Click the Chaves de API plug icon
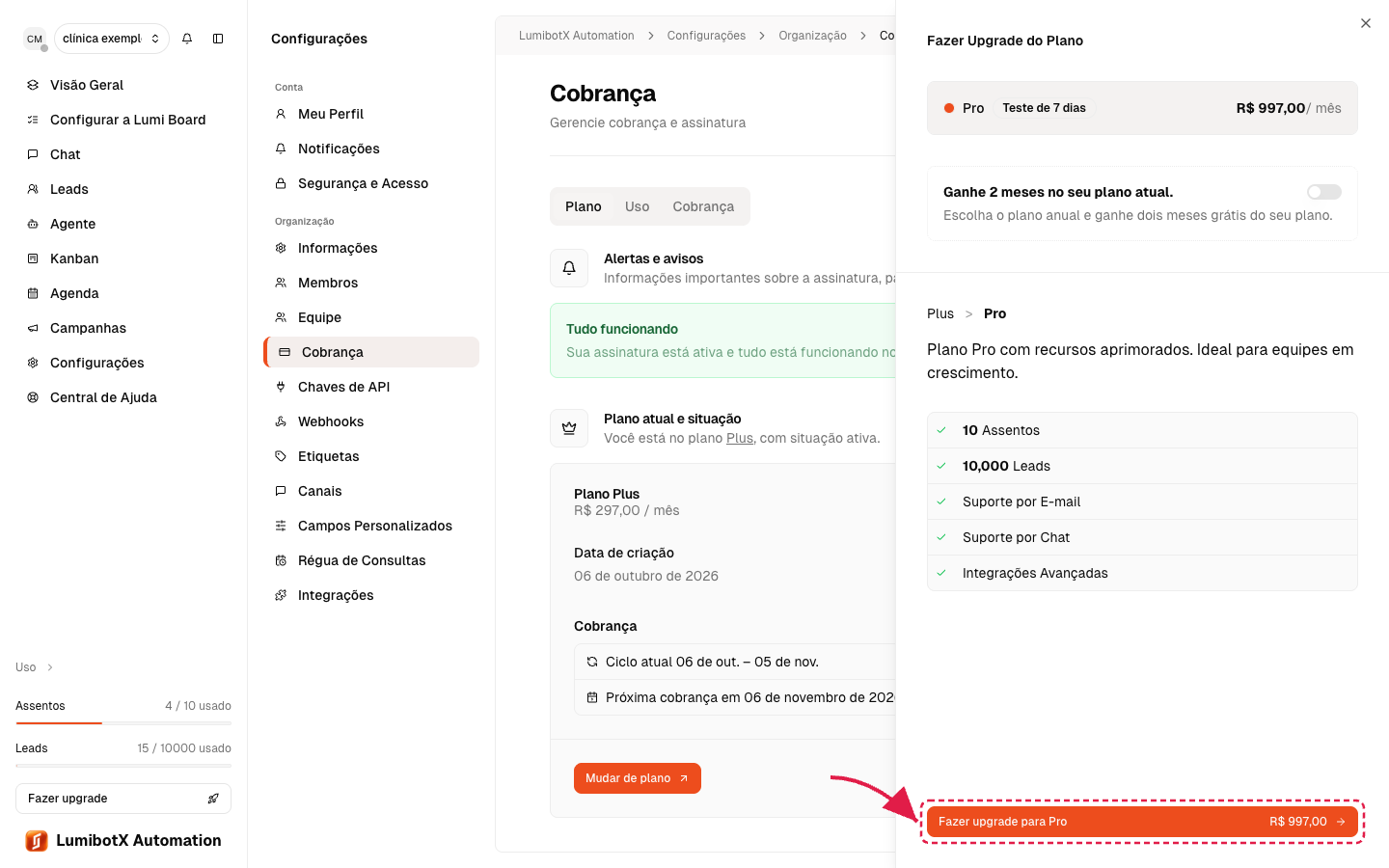 [281, 387]
